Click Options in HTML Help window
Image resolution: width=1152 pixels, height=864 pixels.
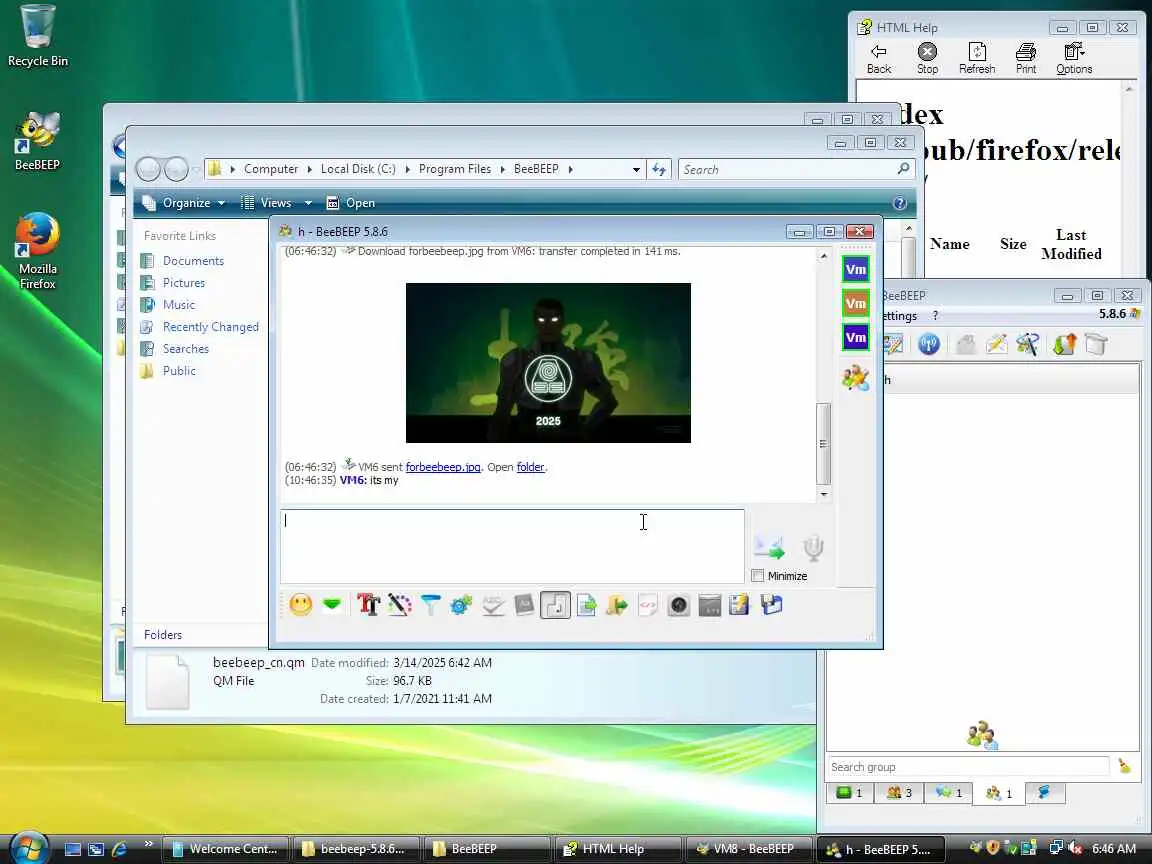(x=1074, y=59)
